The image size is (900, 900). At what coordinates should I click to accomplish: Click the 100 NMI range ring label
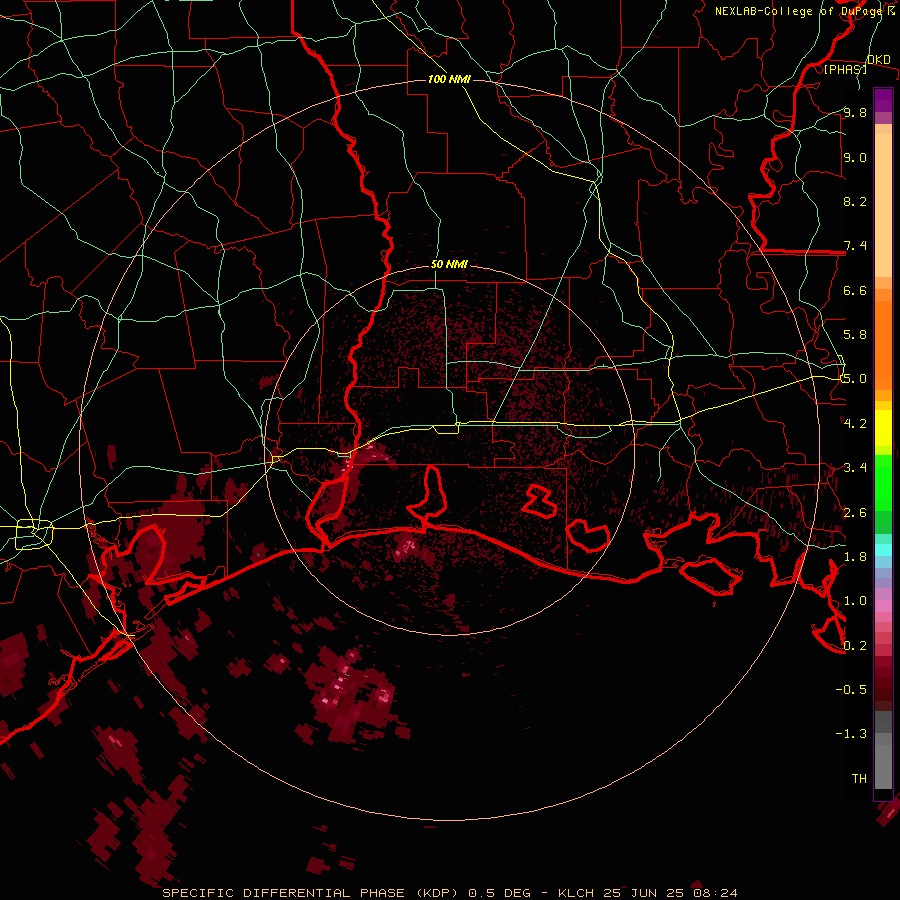tap(449, 79)
